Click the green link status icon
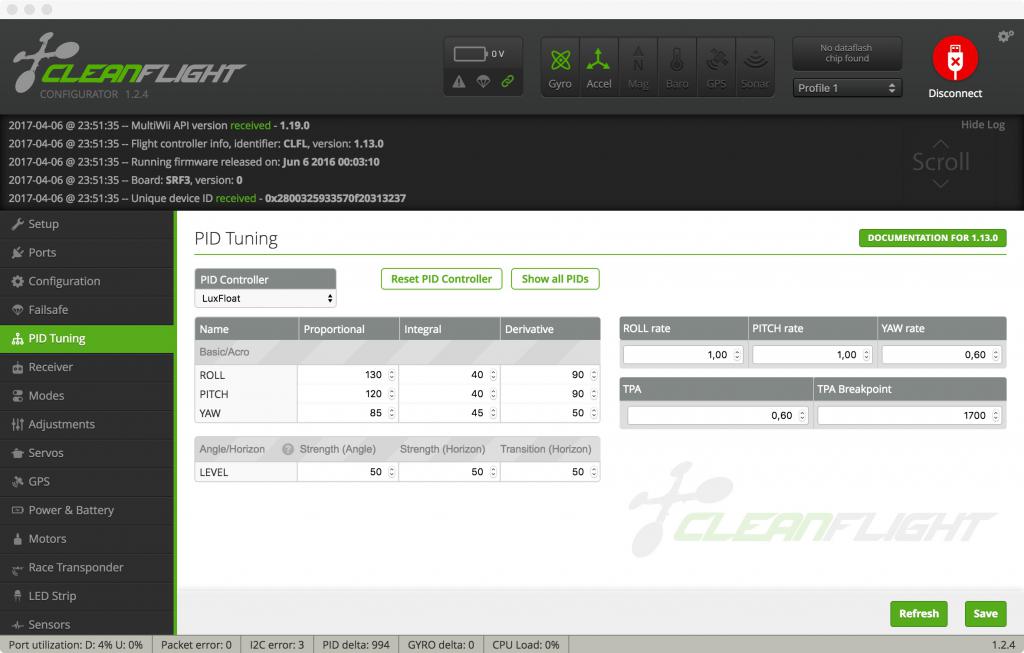This screenshot has height=653, width=1024. (x=507, y=82)
